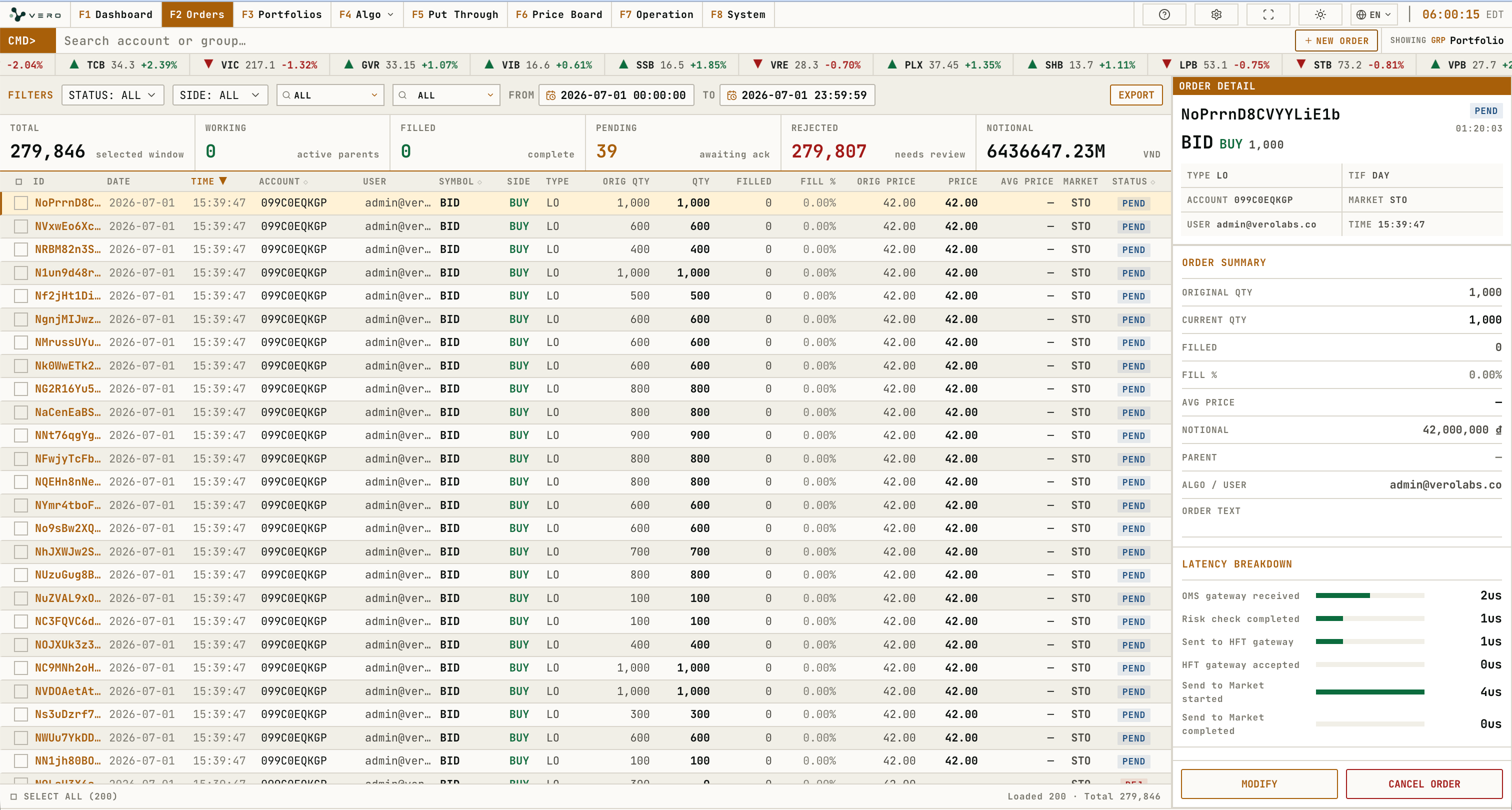The image size is (1512, 810).
Task: Open order NhJXWJw2S ID link
Action: [x=67, y=551]
